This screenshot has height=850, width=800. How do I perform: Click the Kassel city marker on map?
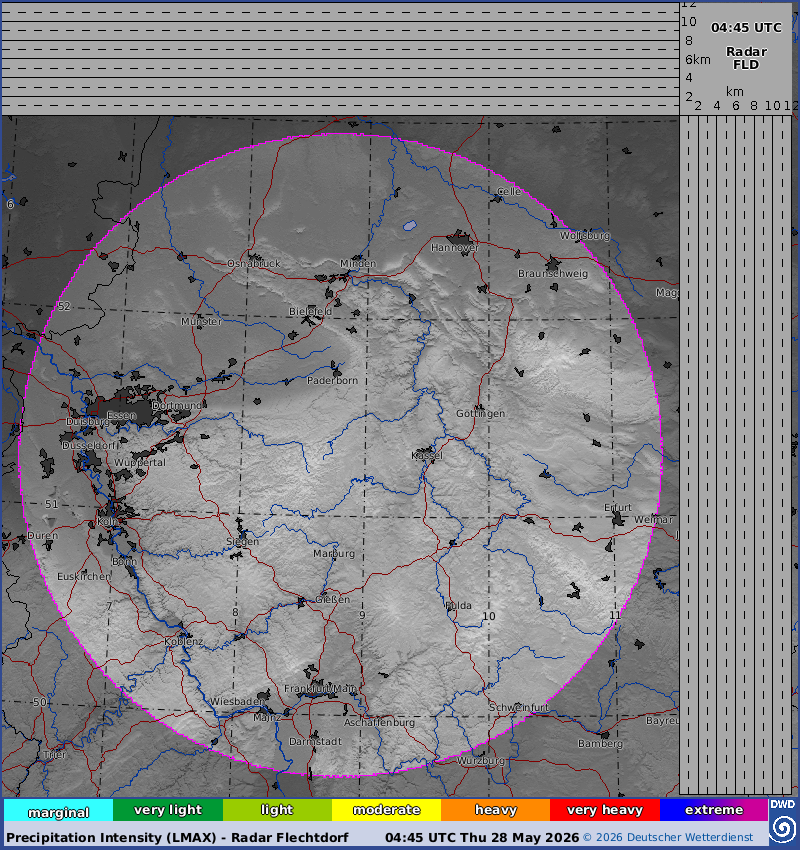click(x=427, y=451)
